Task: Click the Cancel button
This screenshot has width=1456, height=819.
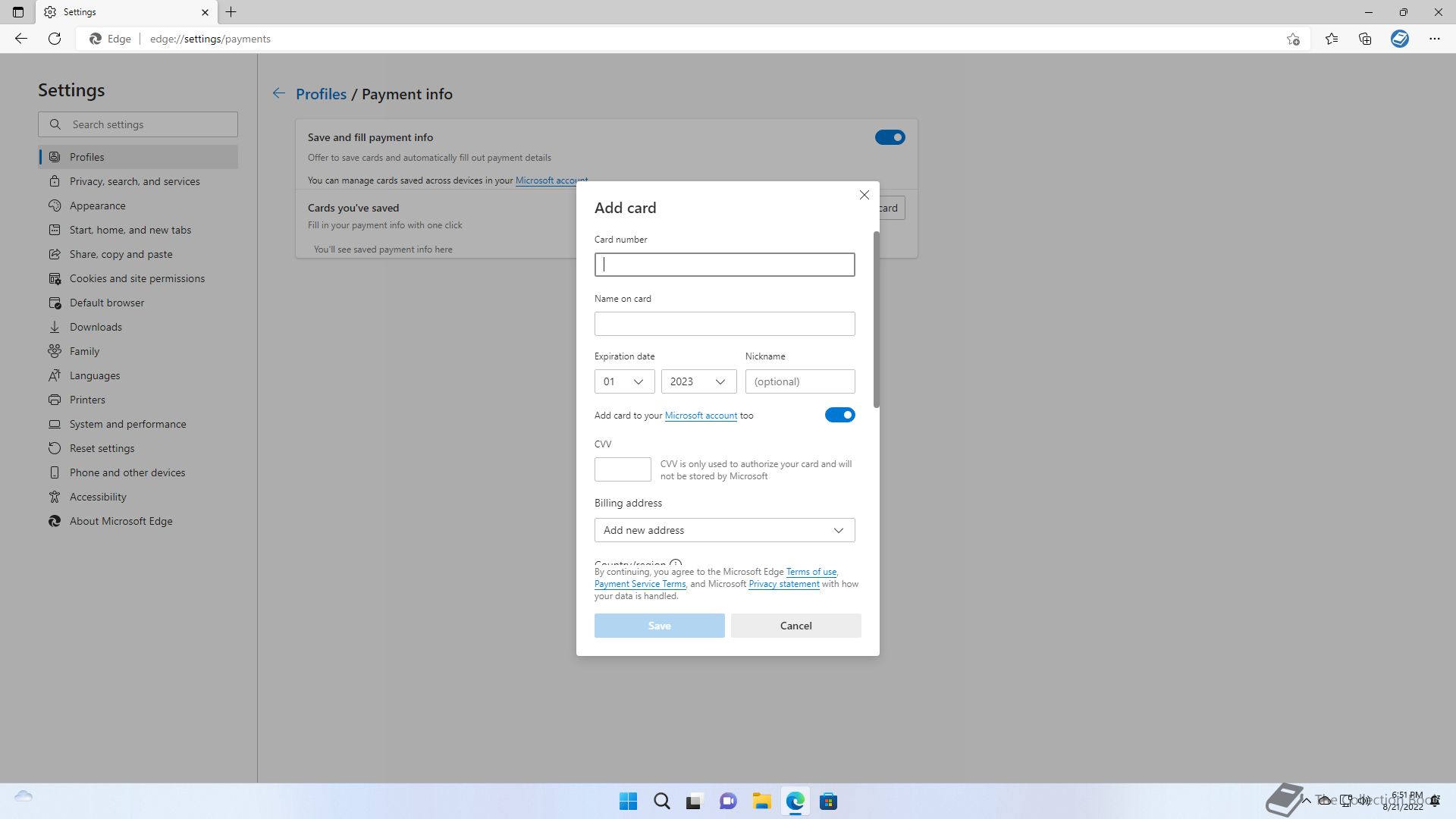Action: (x=795, y=626)
